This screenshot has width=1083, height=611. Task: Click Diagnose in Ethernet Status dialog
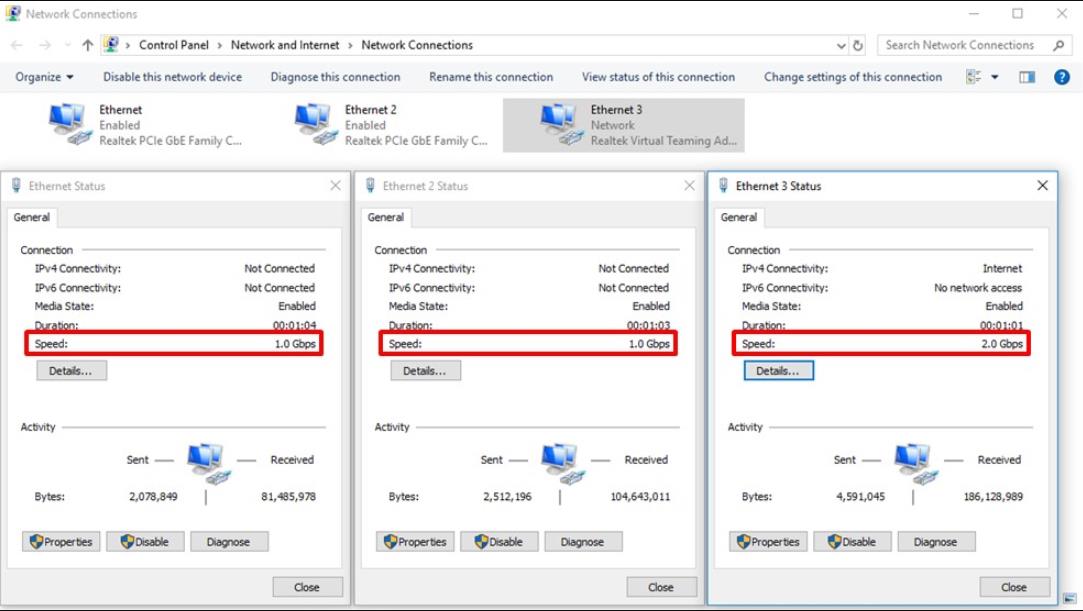(x=229, y=542)
